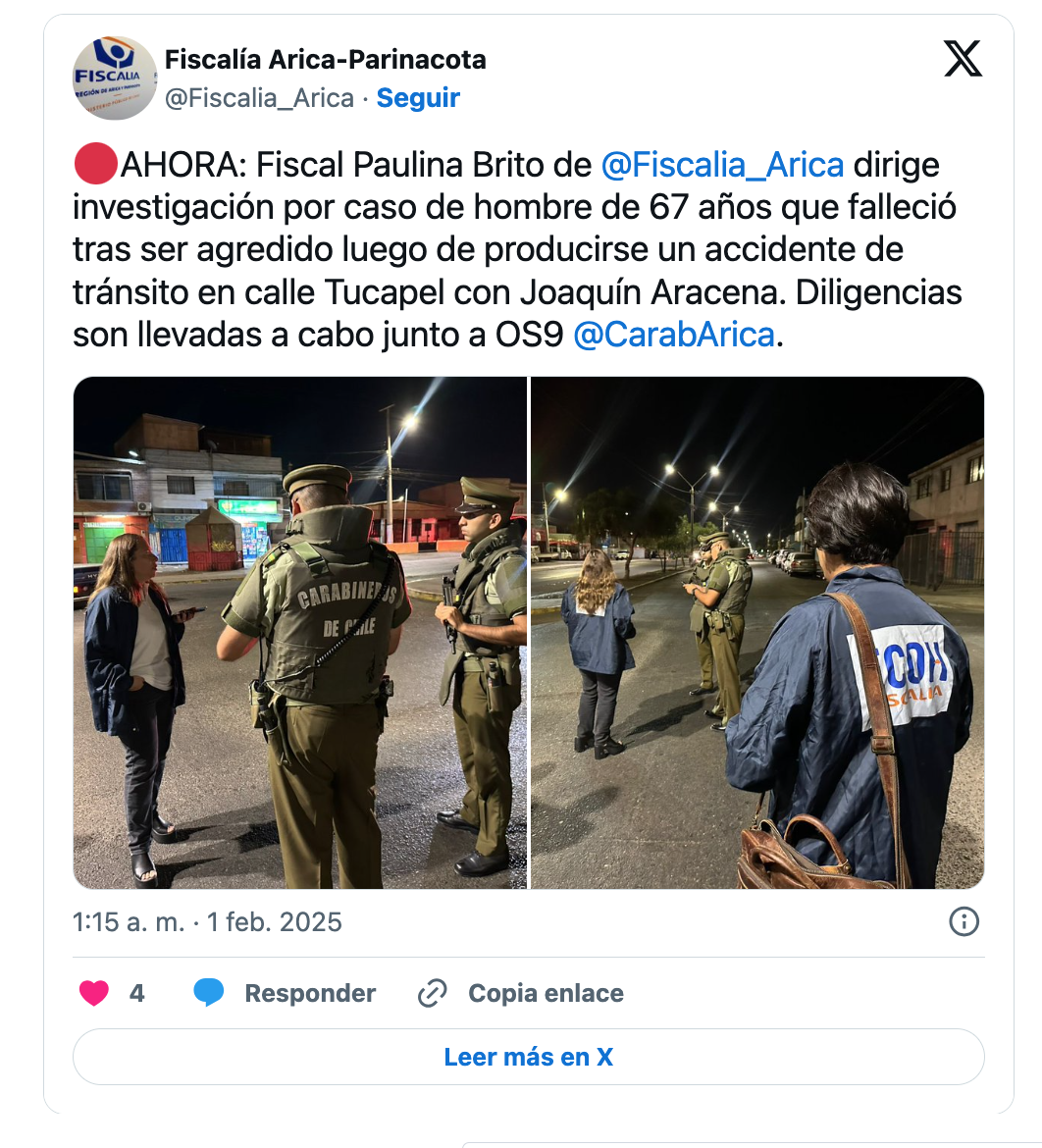
Task: Click the Leer más en X button
Action: pos(529,1057)
